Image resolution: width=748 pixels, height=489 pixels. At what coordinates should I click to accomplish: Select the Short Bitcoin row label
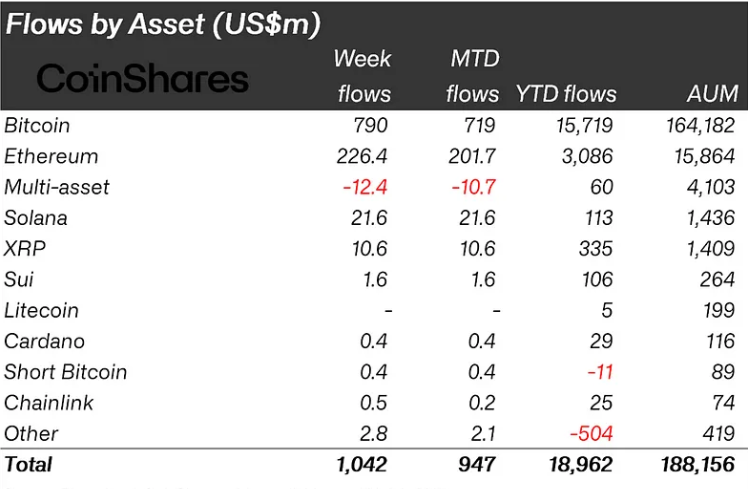point(66,372)
